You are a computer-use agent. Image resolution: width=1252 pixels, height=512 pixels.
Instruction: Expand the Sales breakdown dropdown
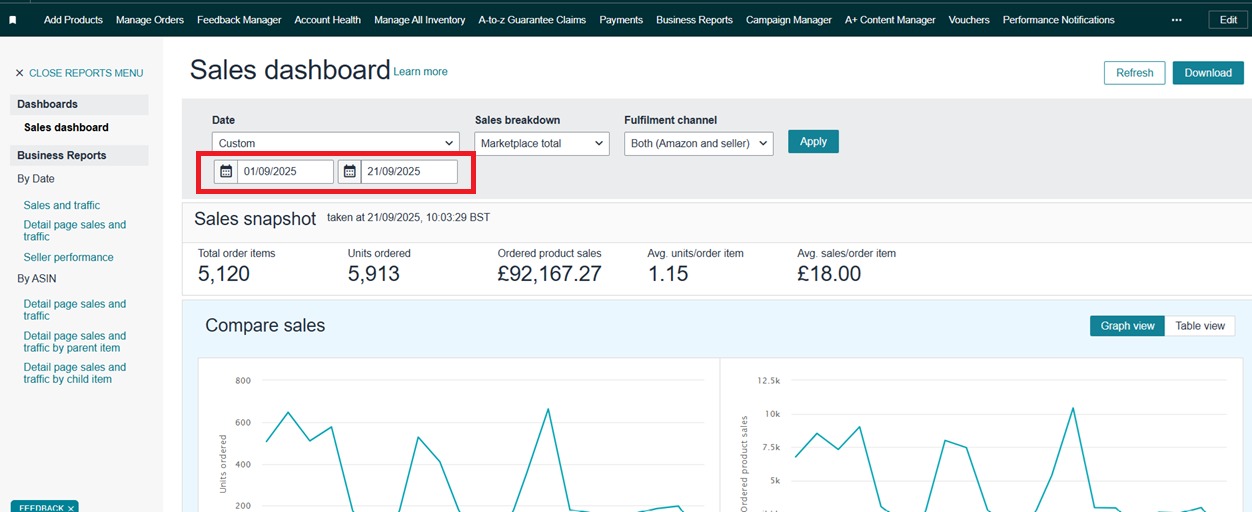[x=541, y=143]
